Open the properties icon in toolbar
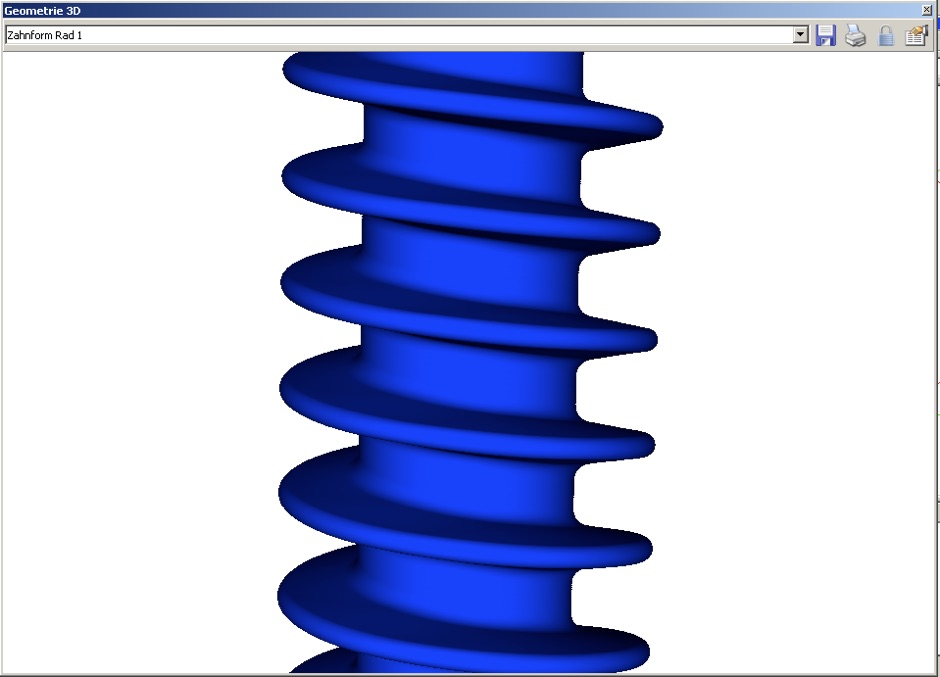 (x=916, y=35)
